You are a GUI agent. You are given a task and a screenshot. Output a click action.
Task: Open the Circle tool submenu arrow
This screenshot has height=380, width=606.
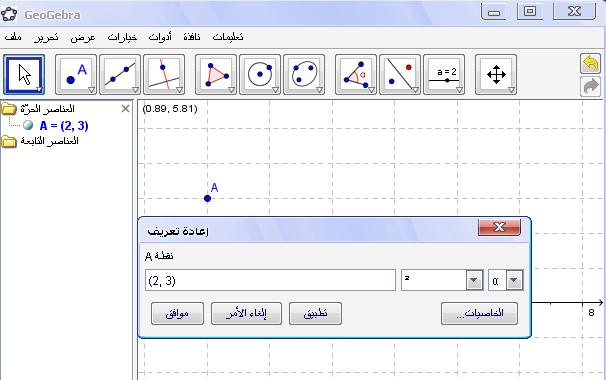pyautogui.click(x=276, y=90)
